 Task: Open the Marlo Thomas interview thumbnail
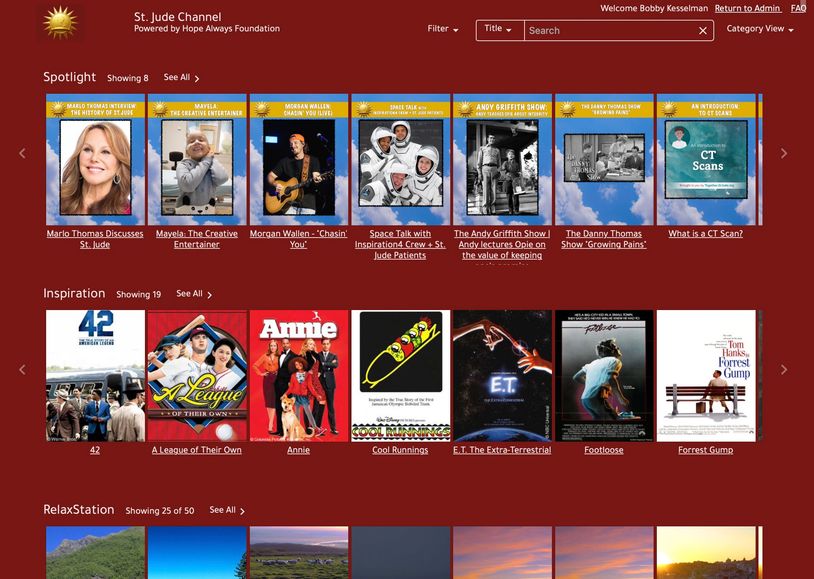pos(96,160)
